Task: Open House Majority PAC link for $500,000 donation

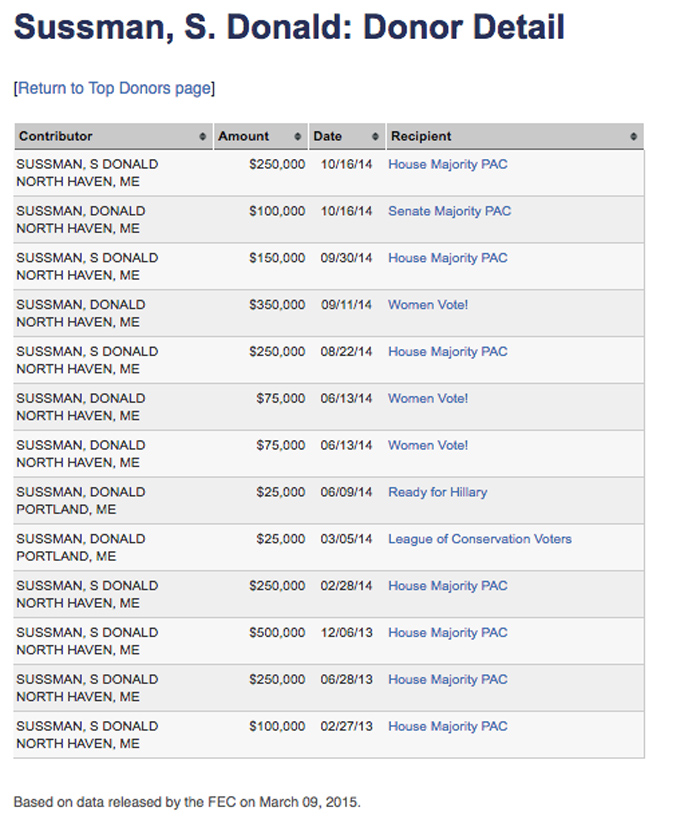Action: coord(447,633)
